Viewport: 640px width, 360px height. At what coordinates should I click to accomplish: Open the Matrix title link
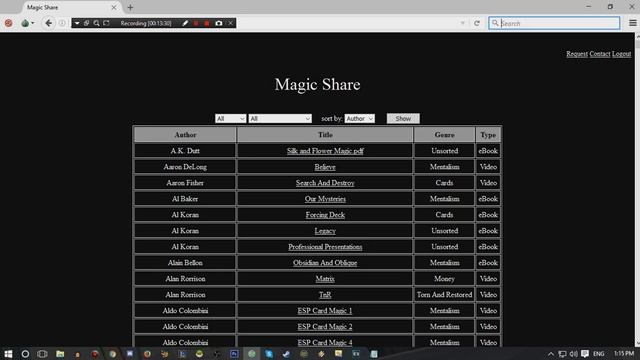(325, 278)
